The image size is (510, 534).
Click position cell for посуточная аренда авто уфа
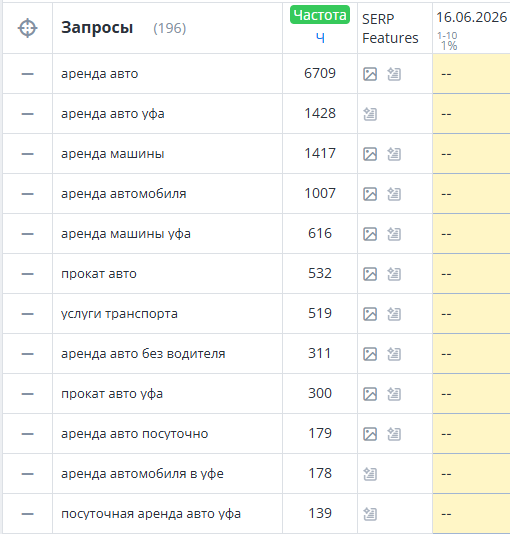(471, 514)
